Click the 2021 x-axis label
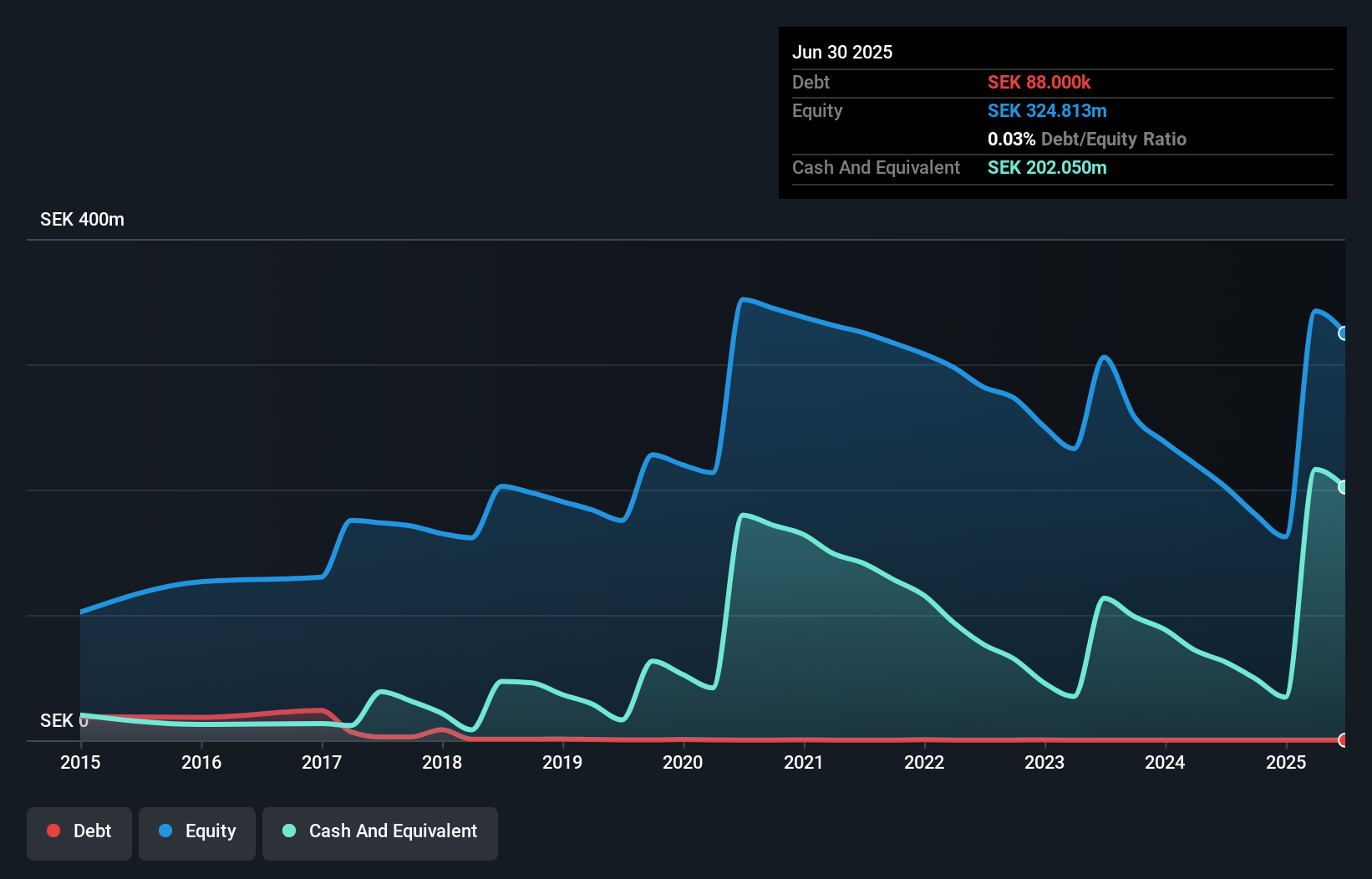The image size is (1372, 879). [804, 762]
